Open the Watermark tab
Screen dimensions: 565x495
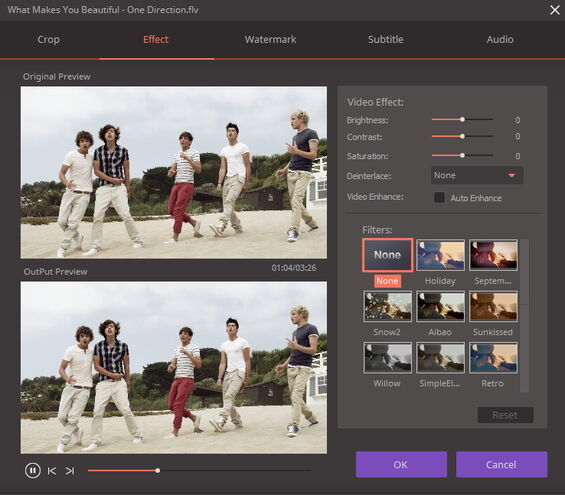click(x=270, y=39)
